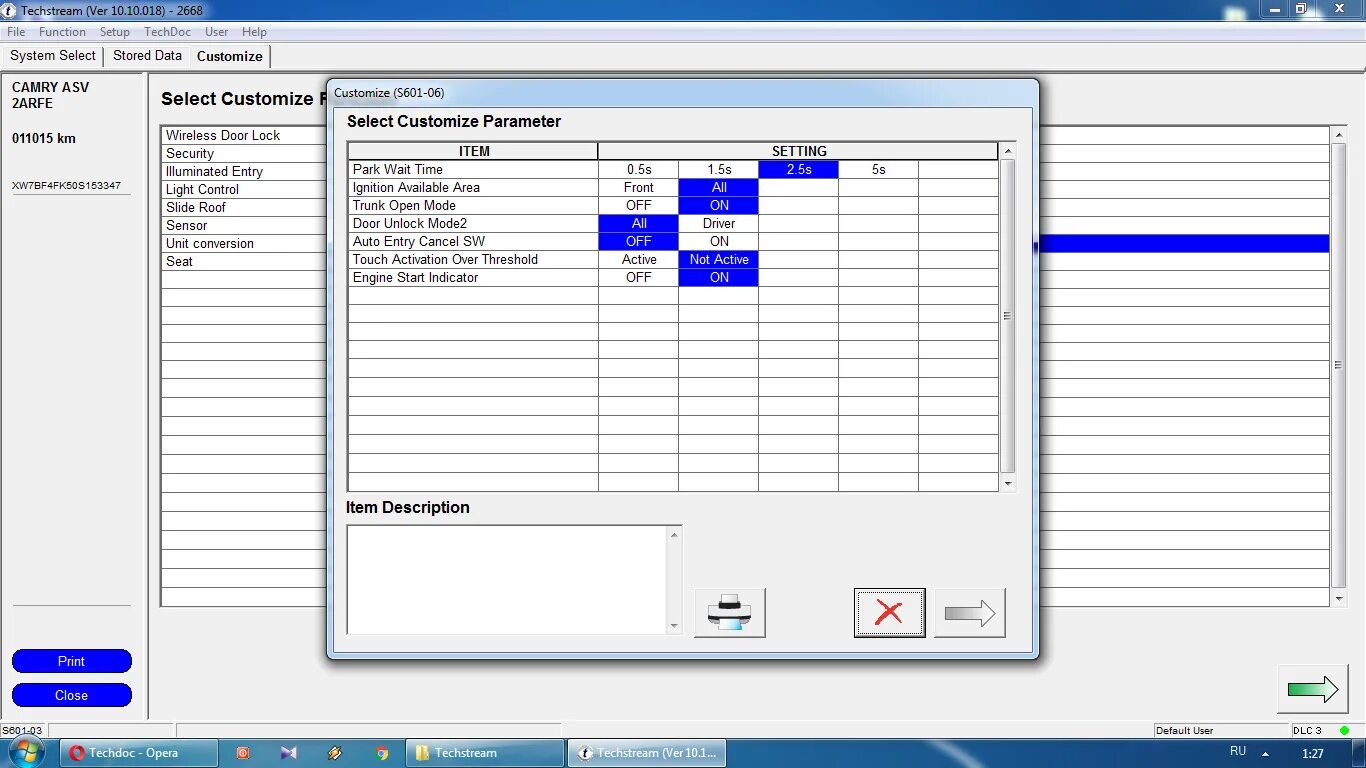Click the main list scrollbar down arrow
This screenshot has height=768, width=1366.
[x=1340, y=599]
